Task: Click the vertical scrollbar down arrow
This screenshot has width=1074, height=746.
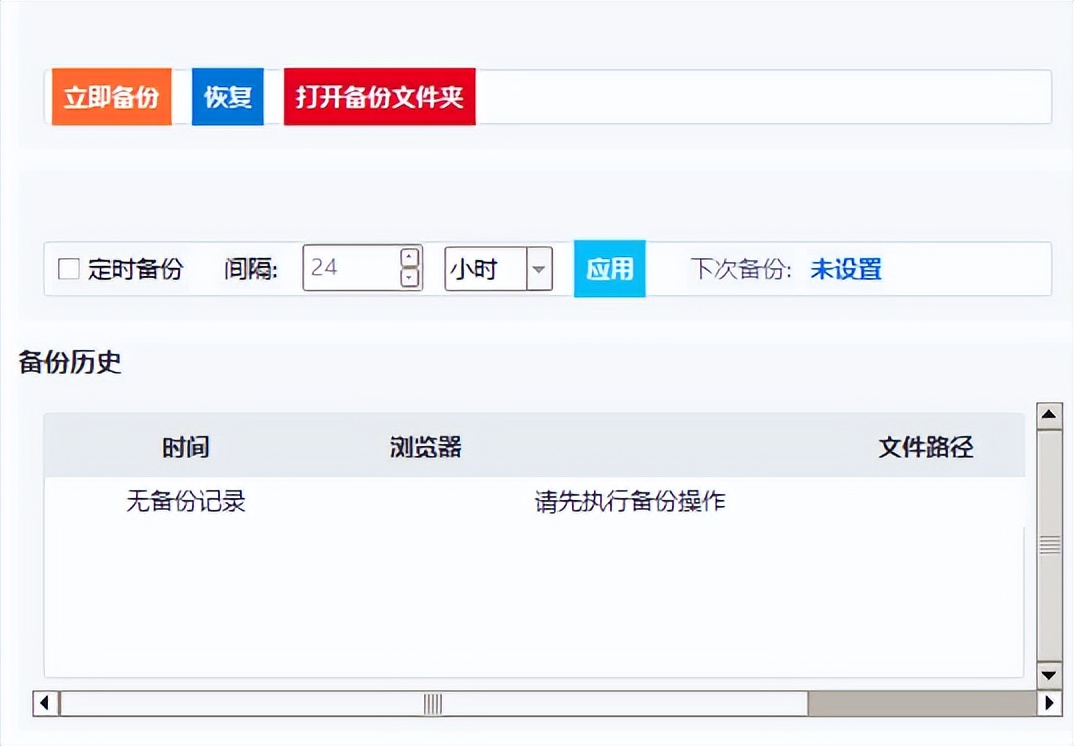Action: 1048,675
